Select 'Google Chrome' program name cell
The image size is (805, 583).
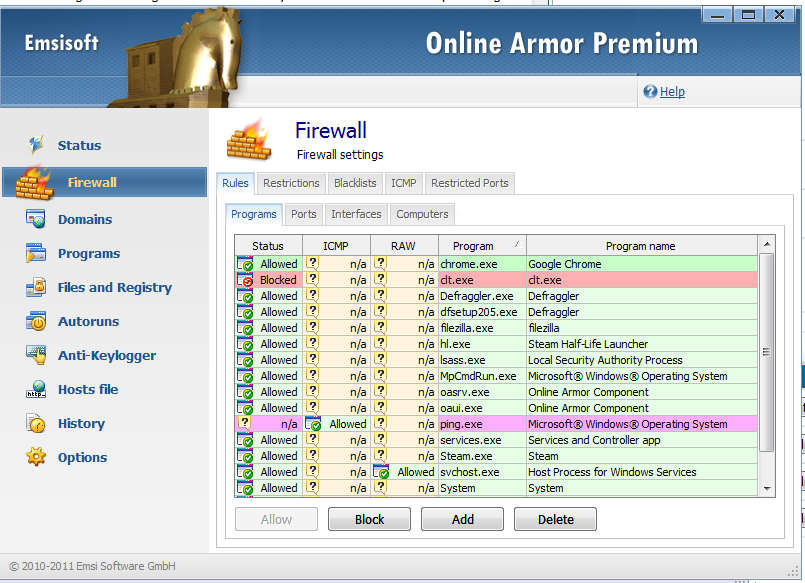[642, 264]
